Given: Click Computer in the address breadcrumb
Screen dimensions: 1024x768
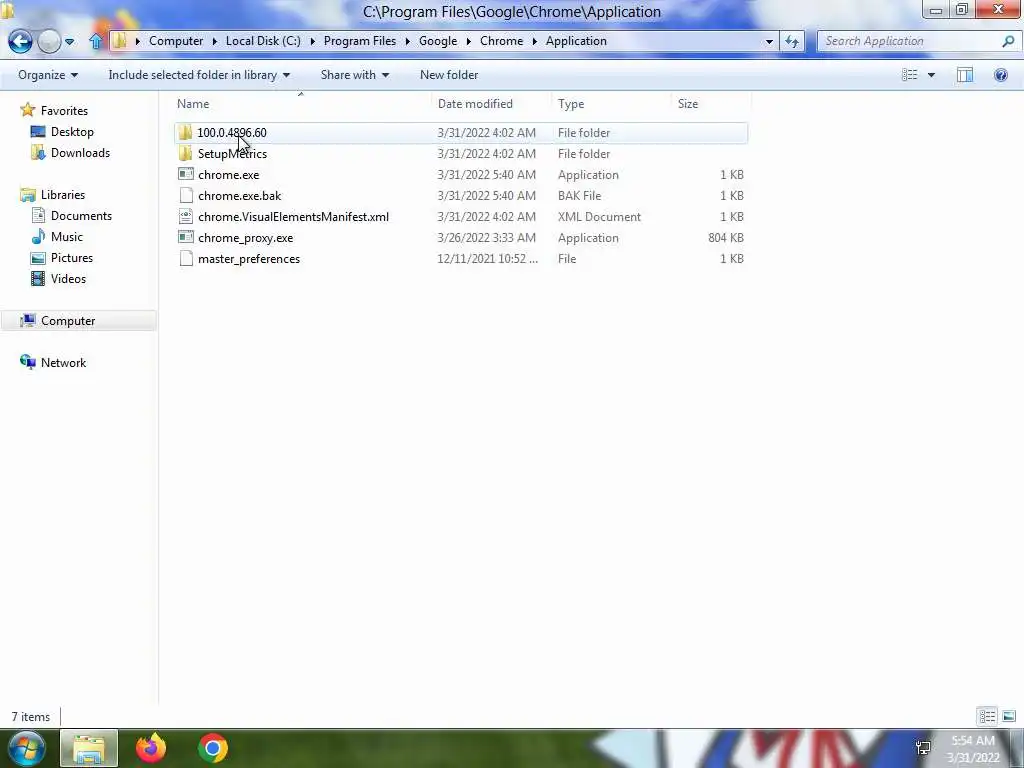Looking at the screenshot, I should tap(176, 41).
